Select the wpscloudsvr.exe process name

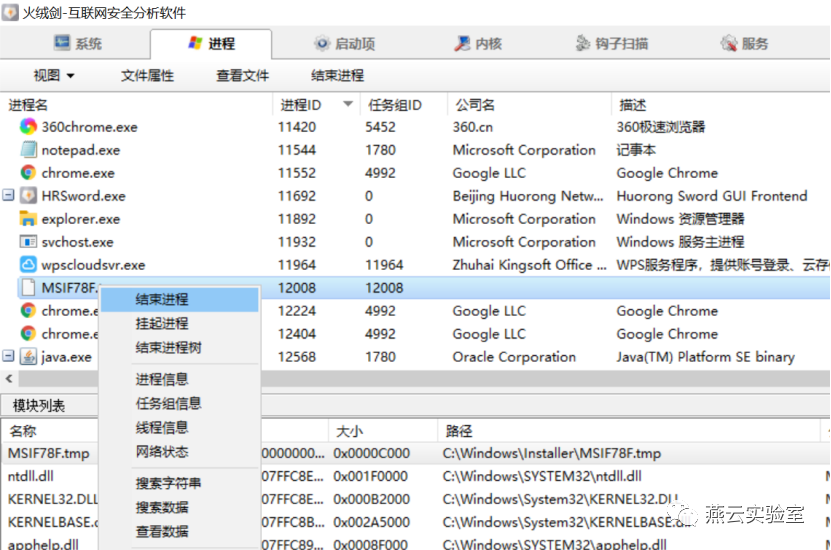coord(93,265)
